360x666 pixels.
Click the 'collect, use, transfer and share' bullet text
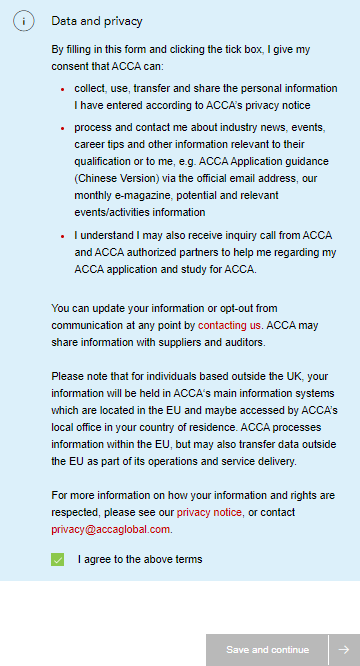point(206,97)
